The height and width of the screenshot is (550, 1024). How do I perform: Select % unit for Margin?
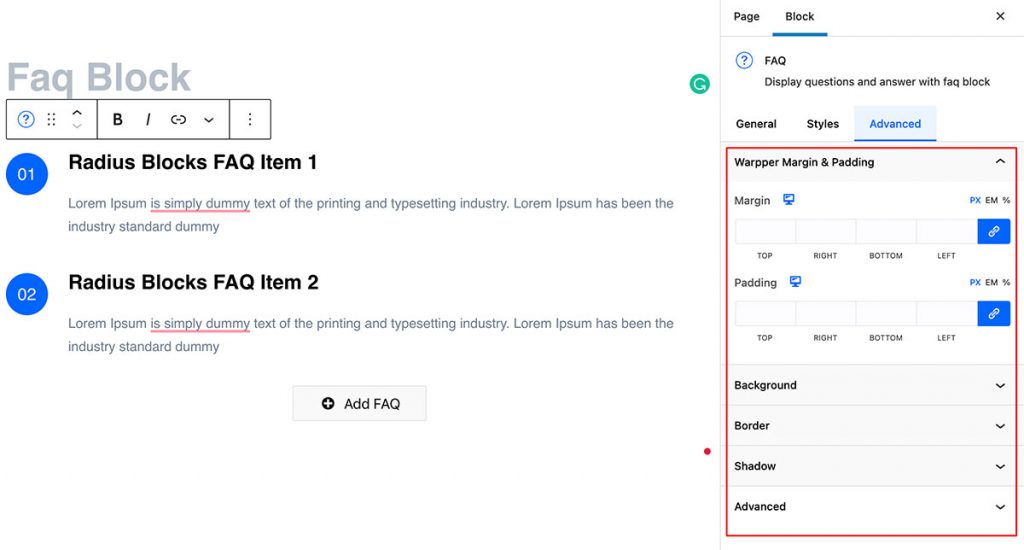tap(1006, 201)
